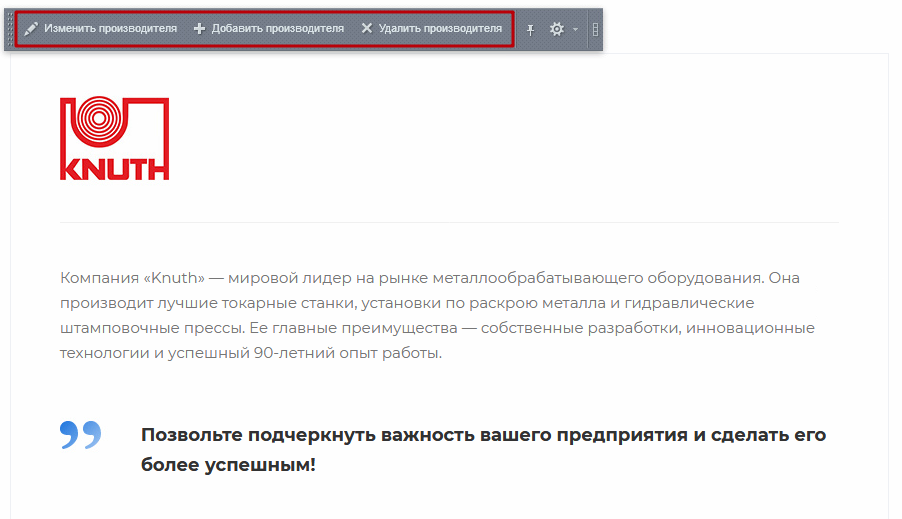Click the bold quote "Позвольте подчеркнуть важность"
This screenshot has width=902, height=519.
point(483,449)
